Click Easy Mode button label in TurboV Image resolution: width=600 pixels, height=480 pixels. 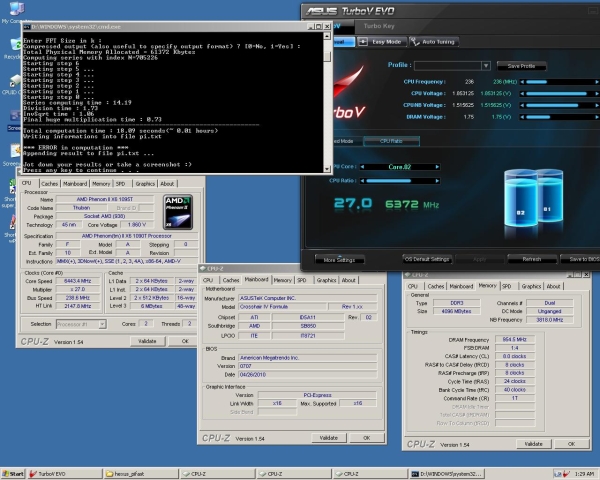point(386,42)
